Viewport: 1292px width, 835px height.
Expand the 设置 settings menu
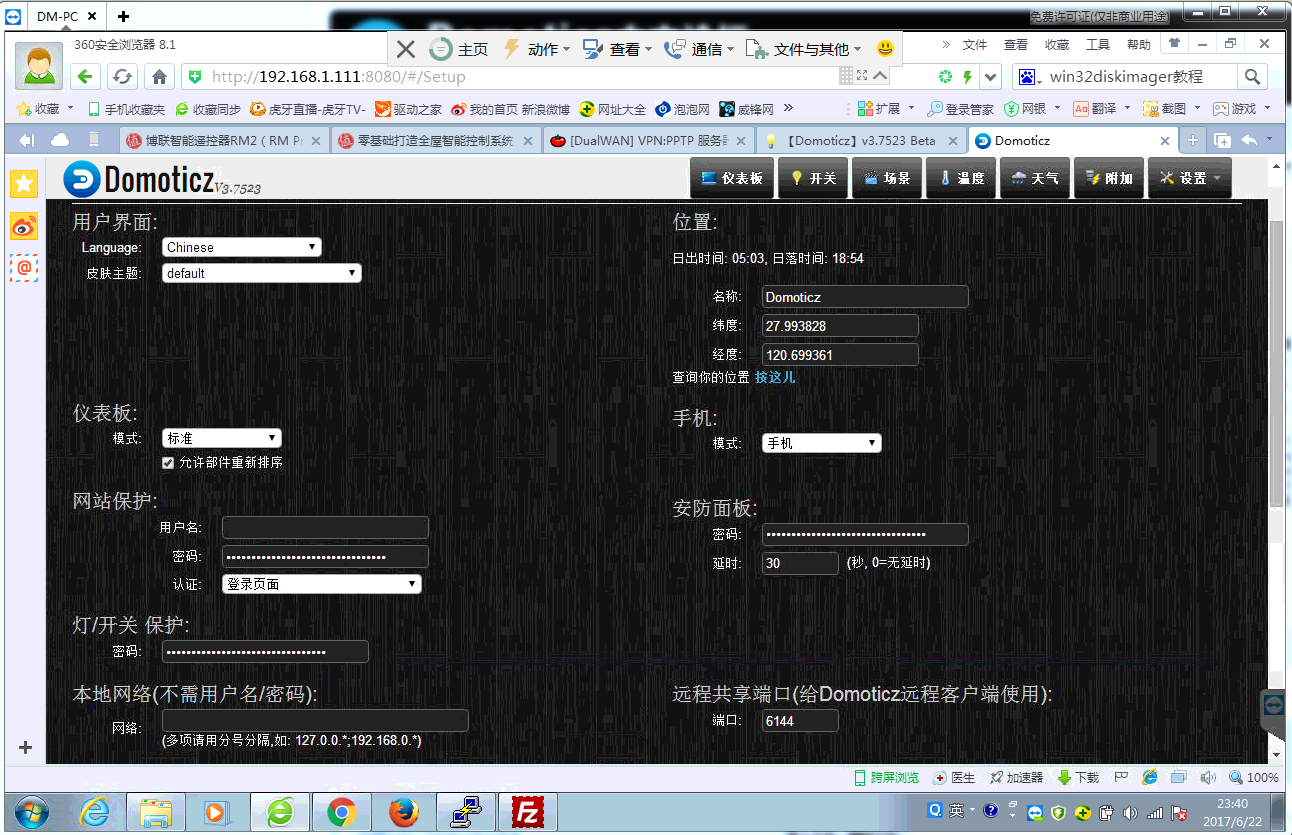(x=1189, y=178)
